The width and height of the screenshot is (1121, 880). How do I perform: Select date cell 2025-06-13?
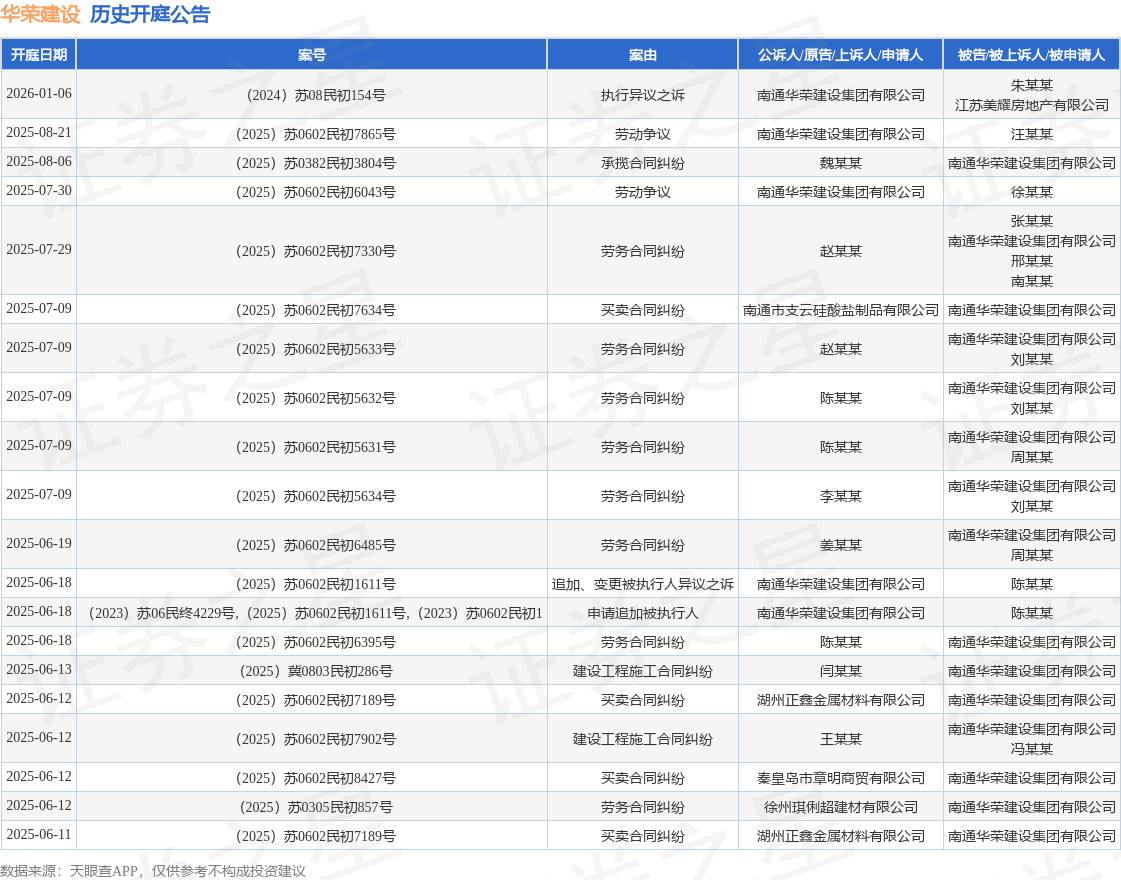(39, 670)
